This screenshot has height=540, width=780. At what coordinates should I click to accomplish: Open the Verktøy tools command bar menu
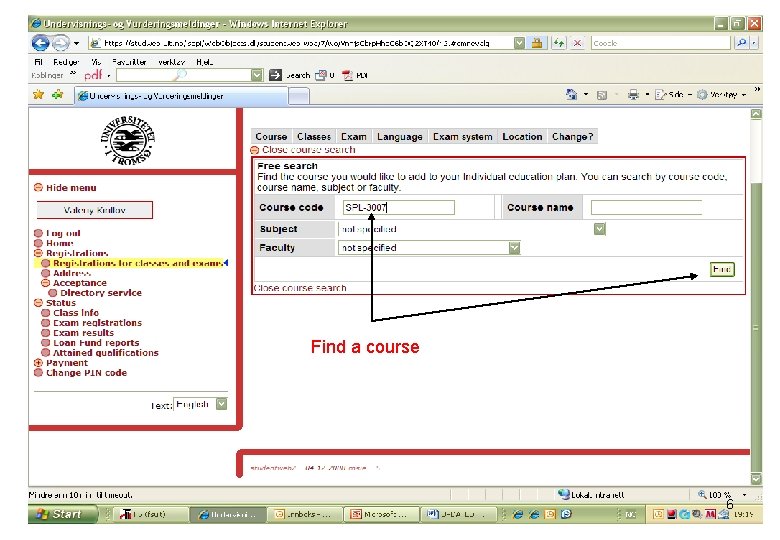(x=721, y=94)
